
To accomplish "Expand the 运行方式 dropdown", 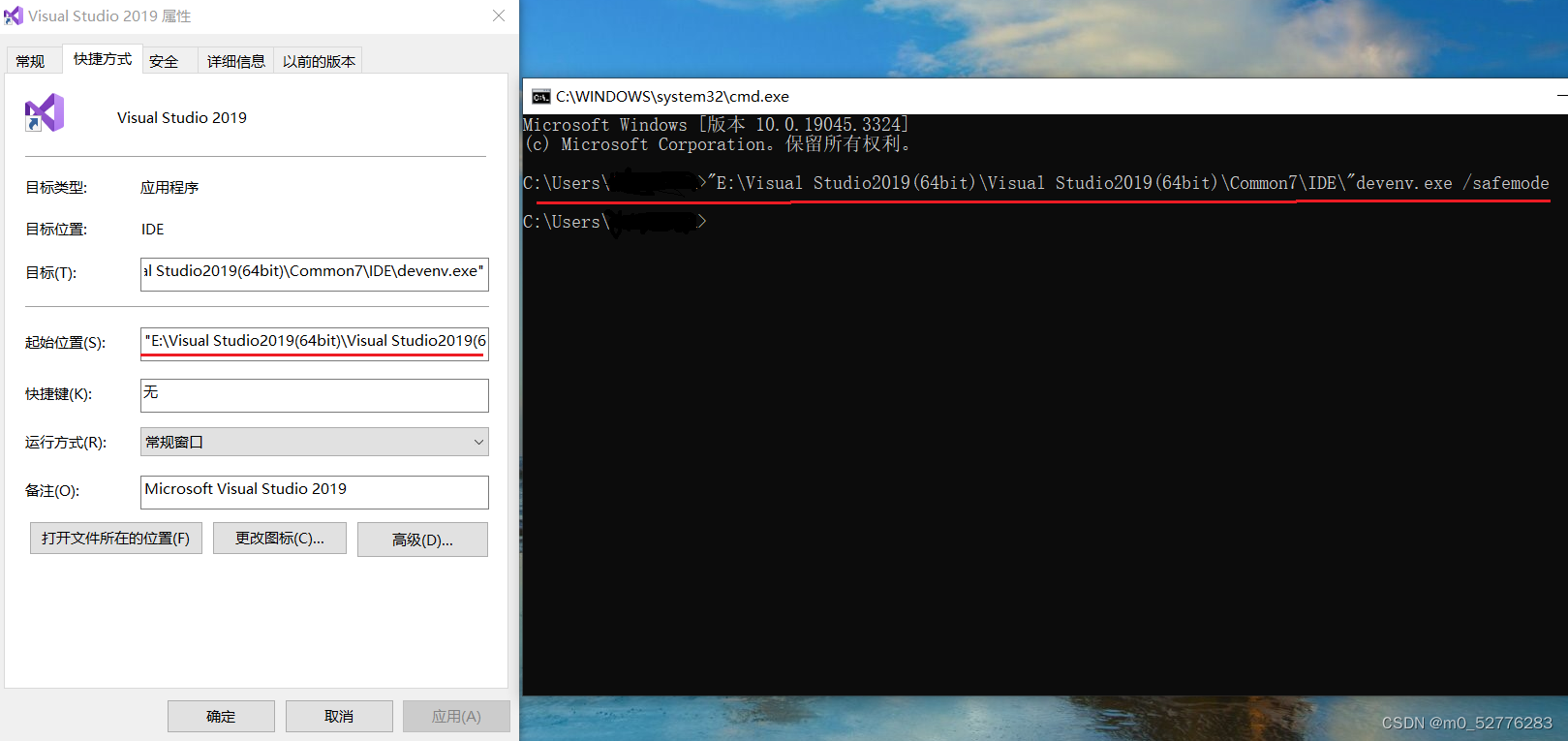I will click(315, 442).
